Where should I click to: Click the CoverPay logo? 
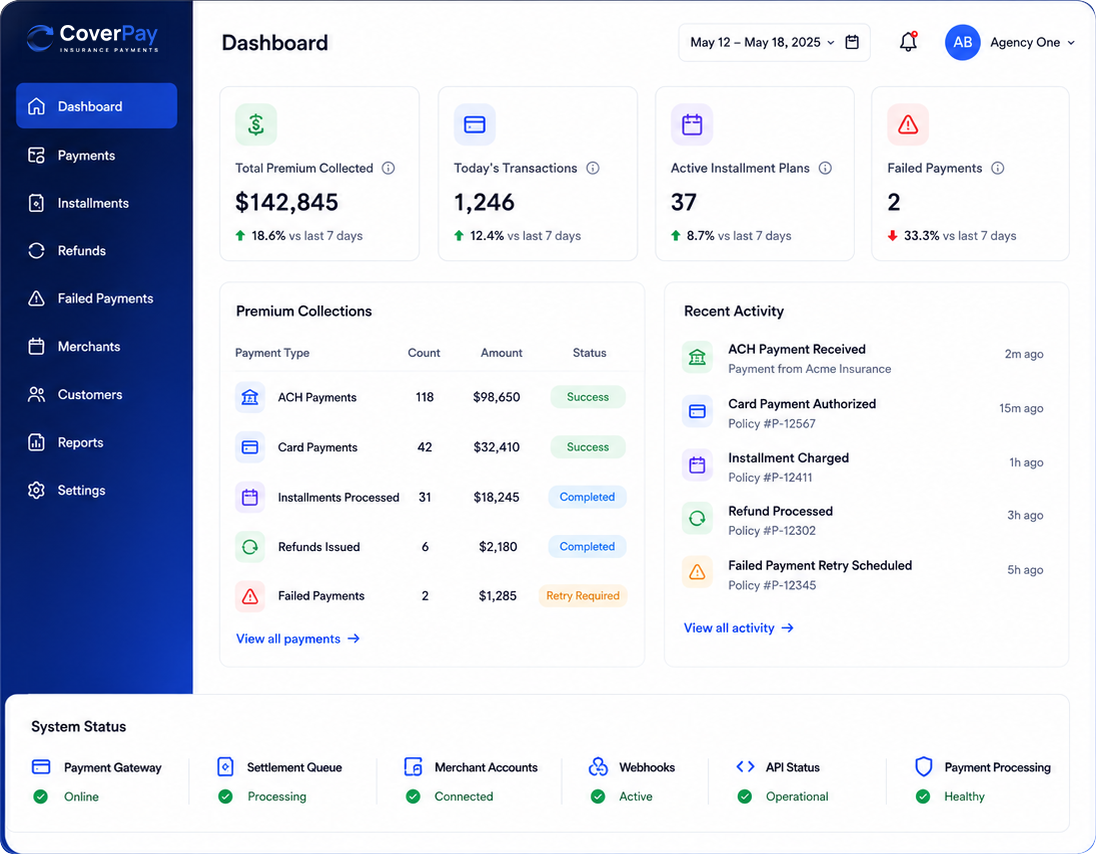coord(92,38)
